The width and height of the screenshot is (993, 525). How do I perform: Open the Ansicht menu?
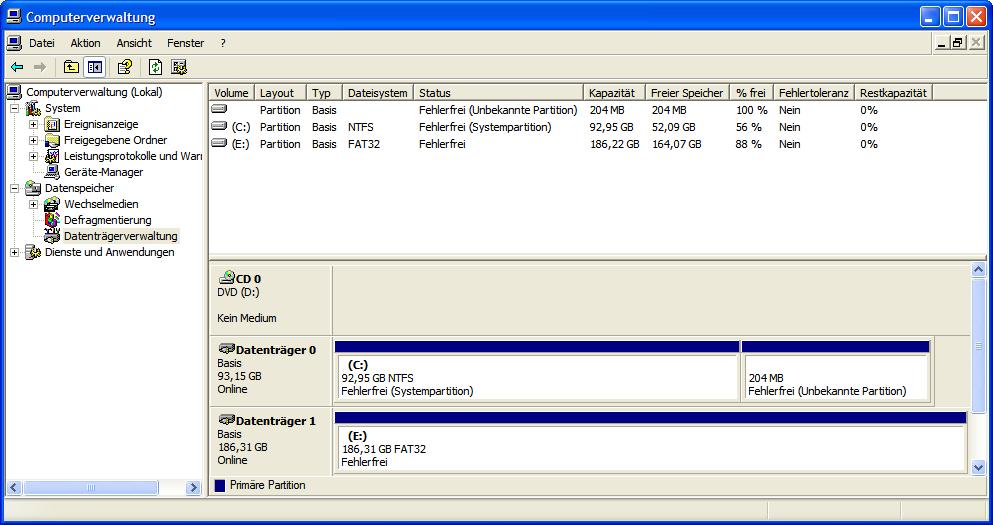134,43
